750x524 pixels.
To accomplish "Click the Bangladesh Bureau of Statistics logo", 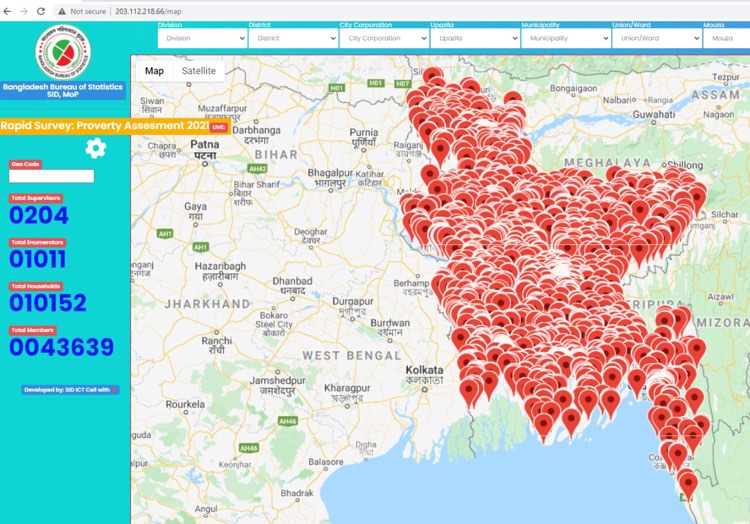I will [x=62, y=50].
